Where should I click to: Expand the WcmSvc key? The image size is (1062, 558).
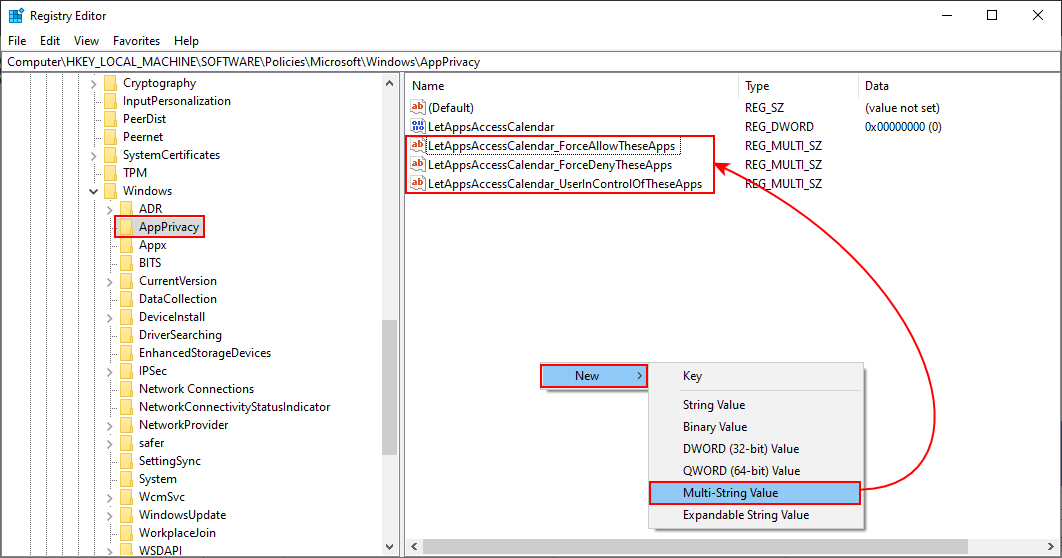pyautogui.click(x=110, y=498)
